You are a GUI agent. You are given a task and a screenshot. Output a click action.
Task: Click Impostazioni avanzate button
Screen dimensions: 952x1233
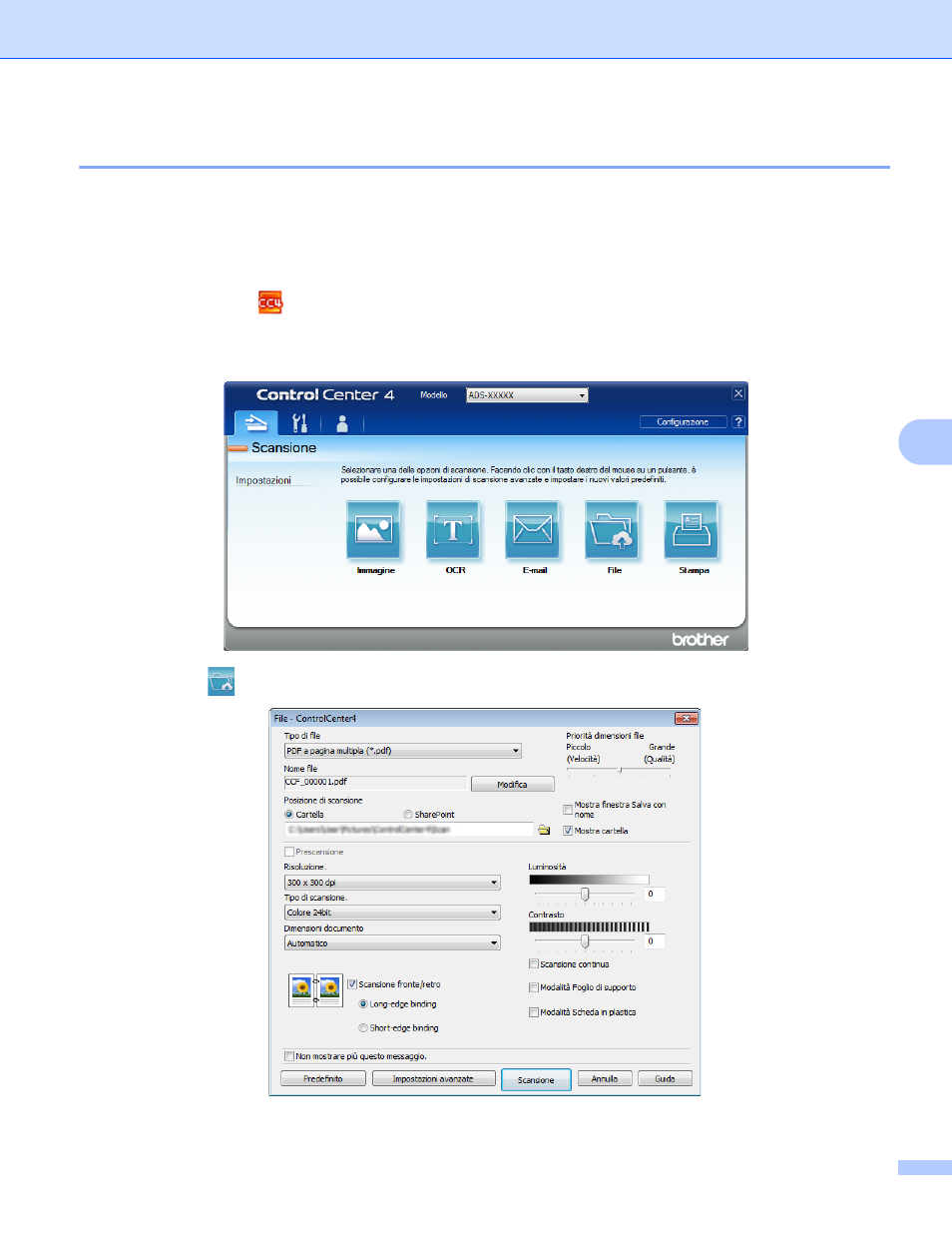click(433, 1079)
